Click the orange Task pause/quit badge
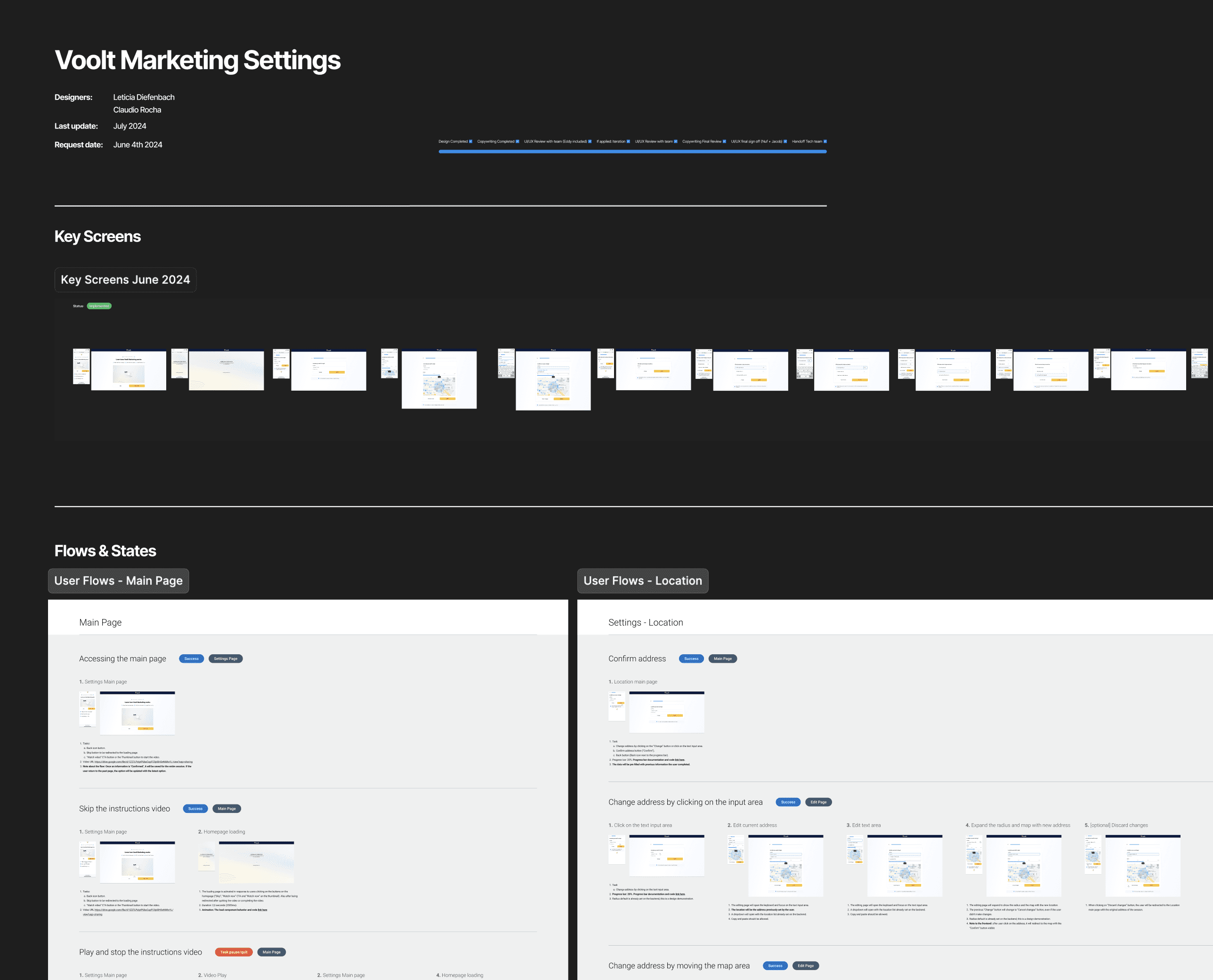This screenshot has width=1213, height=980. [x=234, y=952]
